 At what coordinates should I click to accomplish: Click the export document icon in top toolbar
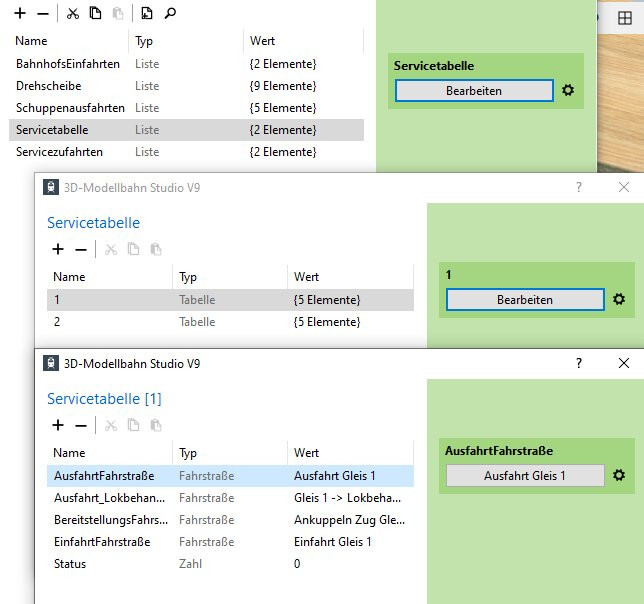coord(147,13)
